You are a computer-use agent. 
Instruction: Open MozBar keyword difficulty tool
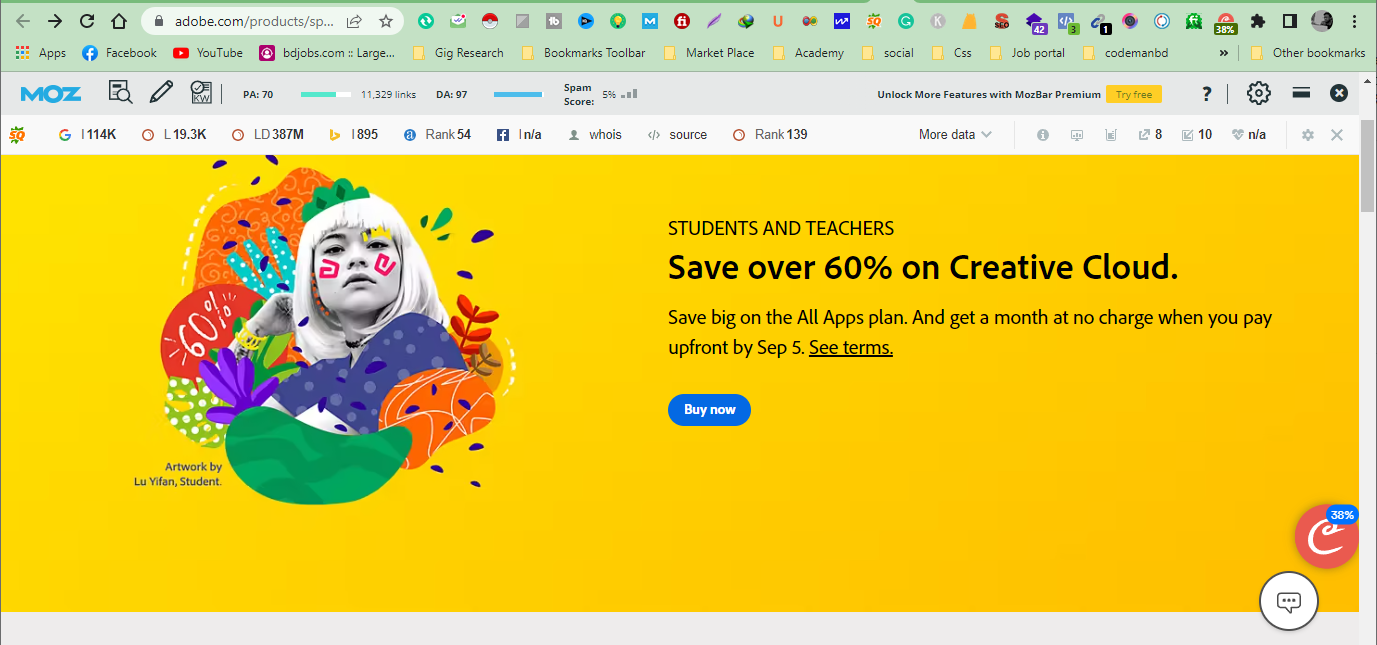click(201, 92)
